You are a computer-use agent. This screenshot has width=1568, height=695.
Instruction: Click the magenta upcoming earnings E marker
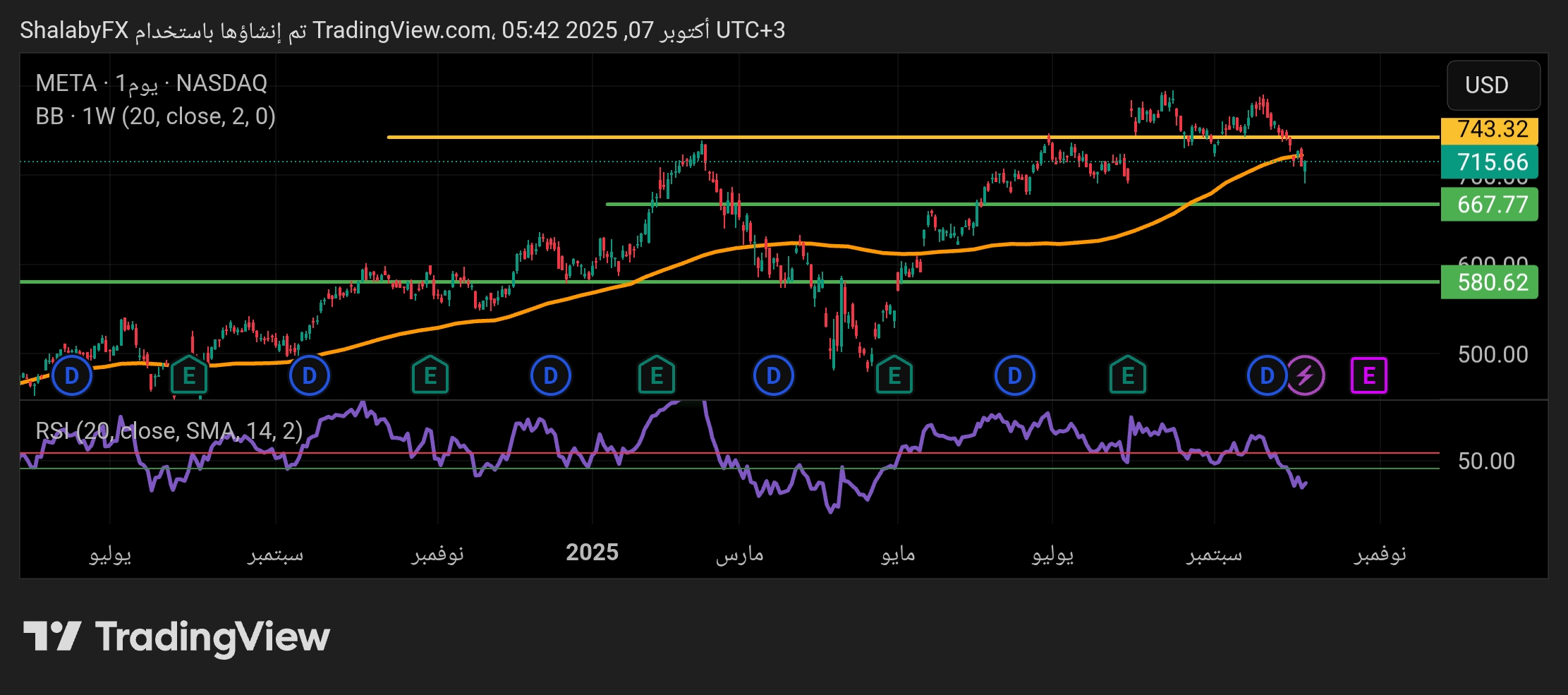tap(1369, 376)
